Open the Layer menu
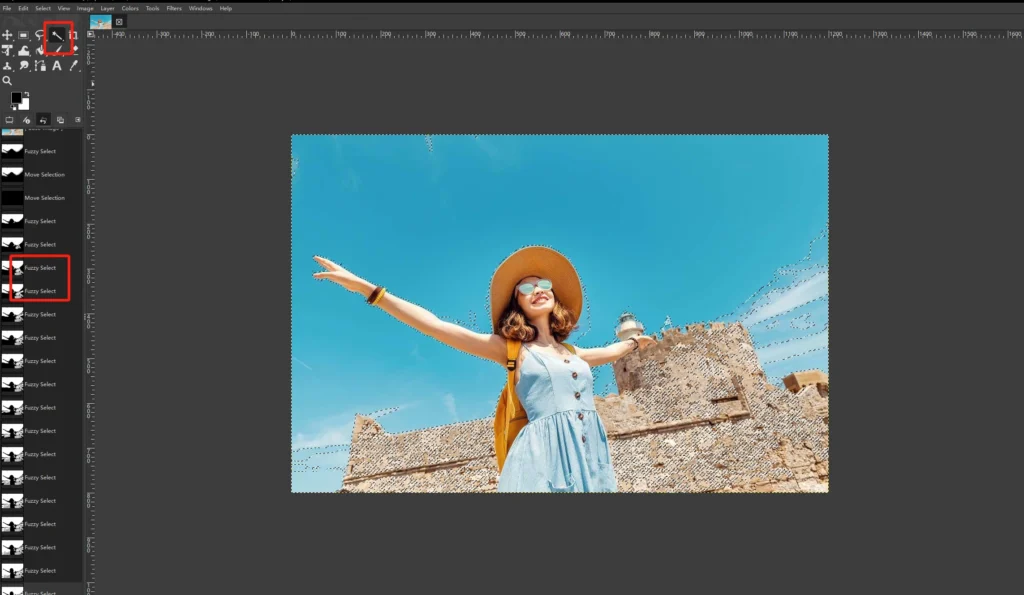This screenshot has height=595, width=1024. point(107,8)
